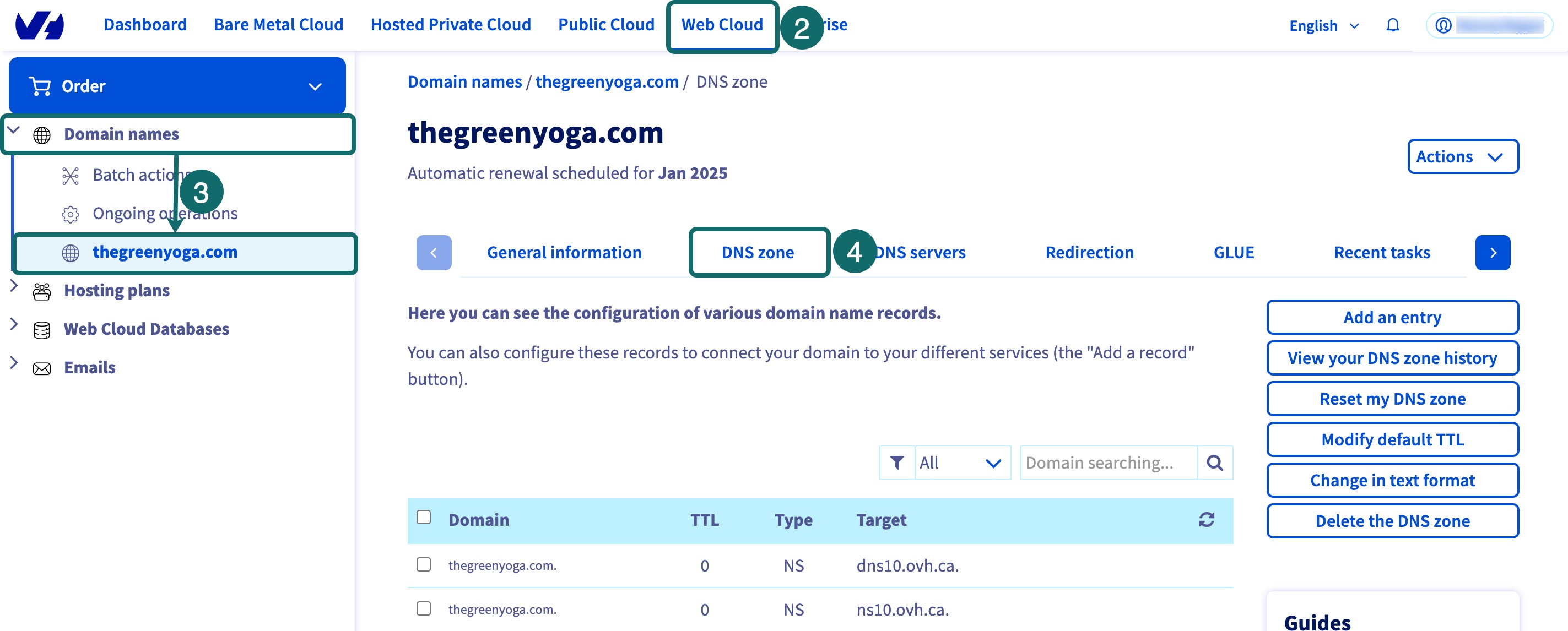This screenshot has width=1568, height=631.
Task: Open the All record type filter
Action: [962, 463]
